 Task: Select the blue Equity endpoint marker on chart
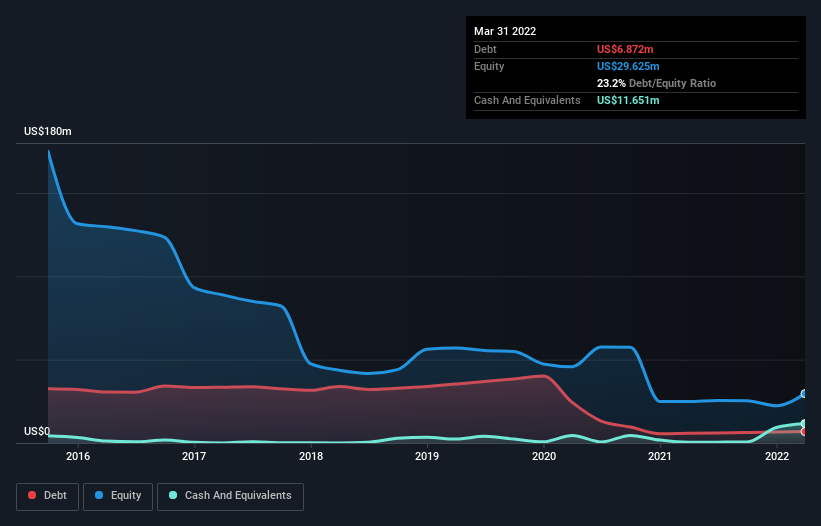[x=804, y=394]
